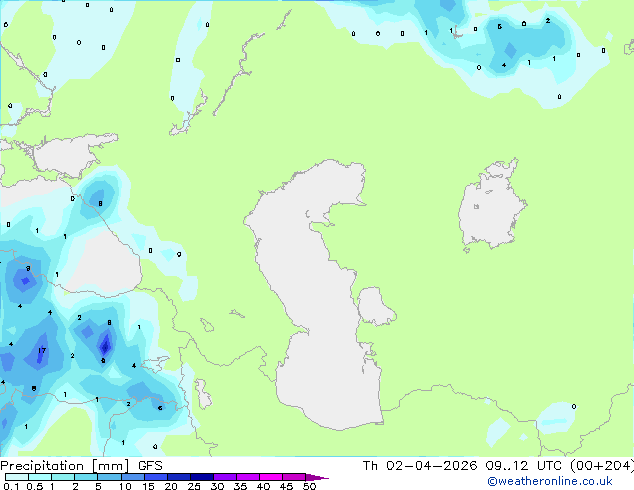Click the Aral Sea on the map

click(491, 206)
